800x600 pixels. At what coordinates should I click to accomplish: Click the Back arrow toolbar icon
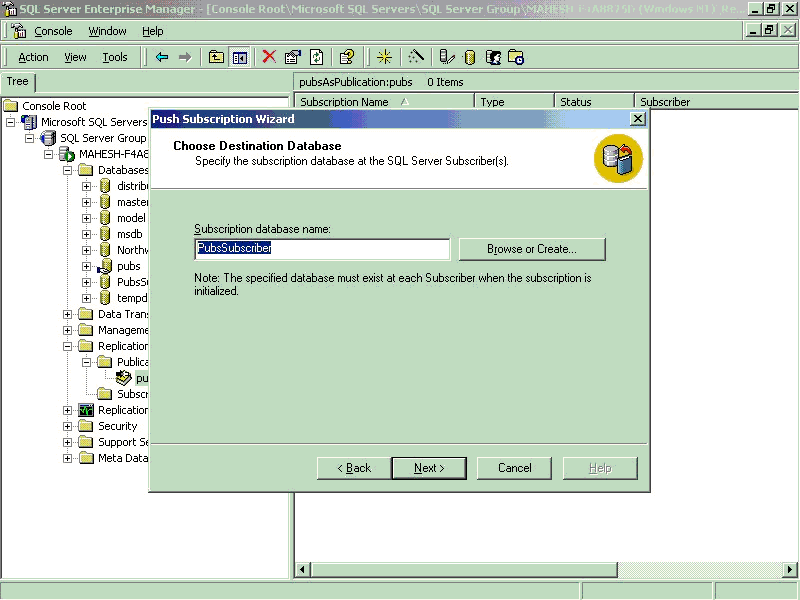click(162, 57)
